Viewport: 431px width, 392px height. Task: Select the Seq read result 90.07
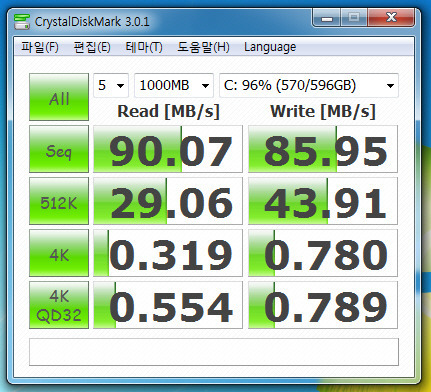[168, 149]
